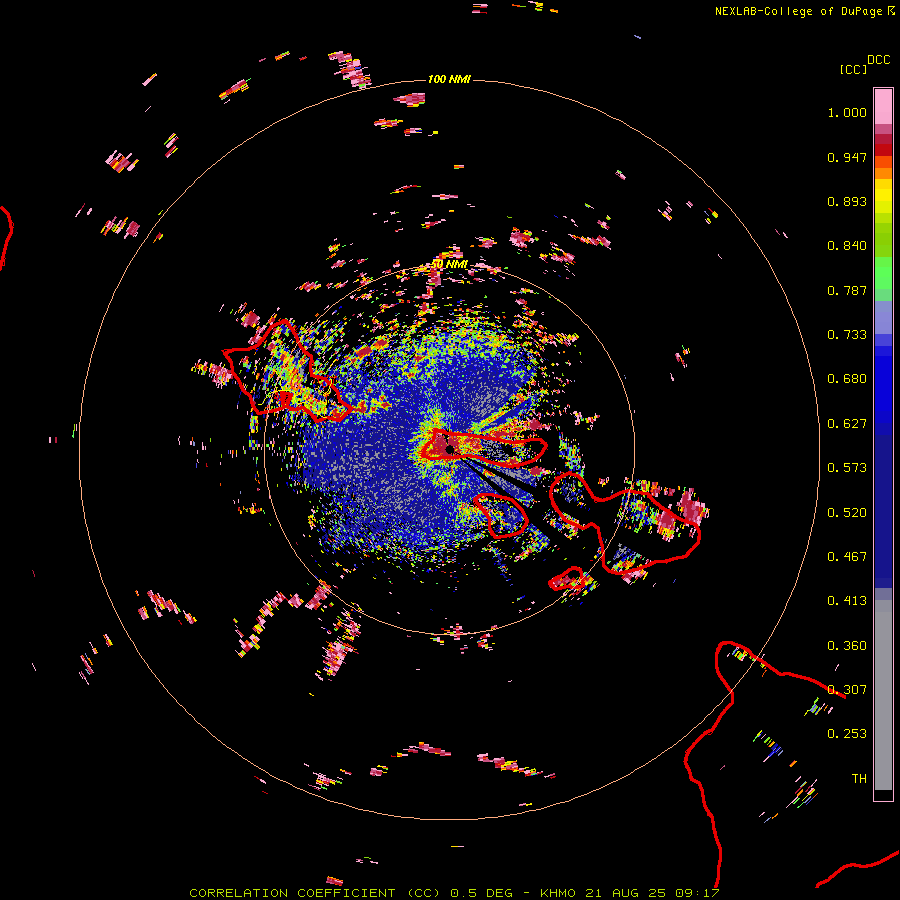This screenshot has height=900, width=900.
Task: Click the 0.787 value on the color scale
Action: [x=847, y=290]
